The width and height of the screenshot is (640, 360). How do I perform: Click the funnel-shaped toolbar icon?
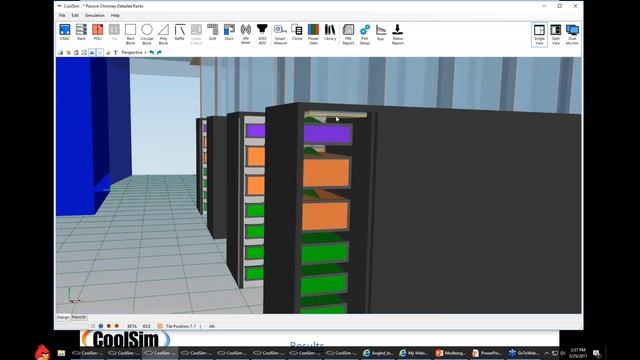[262, 34]
